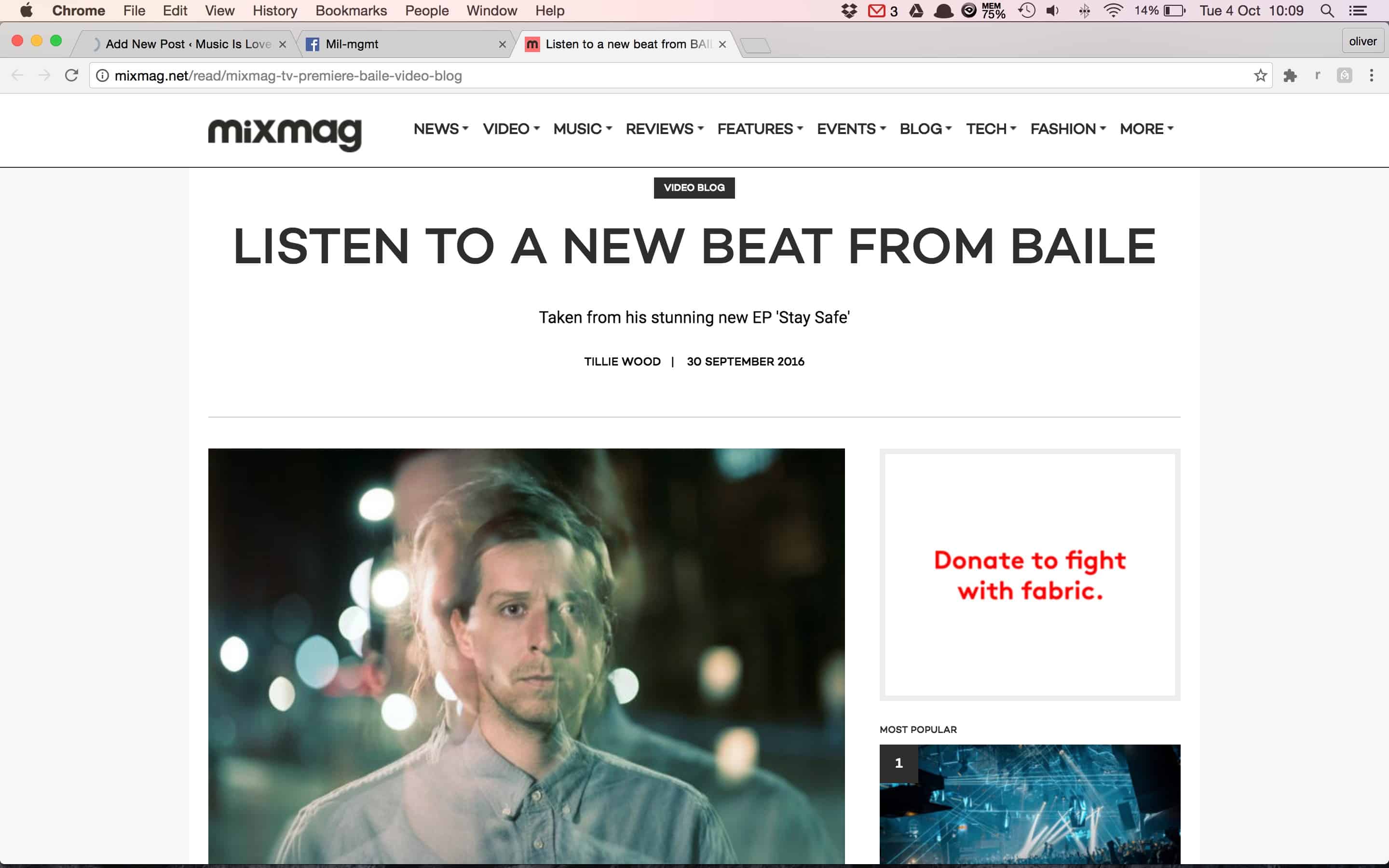Close the Listen to a new beat tab
Viewport: 1389px width, 868px height.
click(722, 44)
